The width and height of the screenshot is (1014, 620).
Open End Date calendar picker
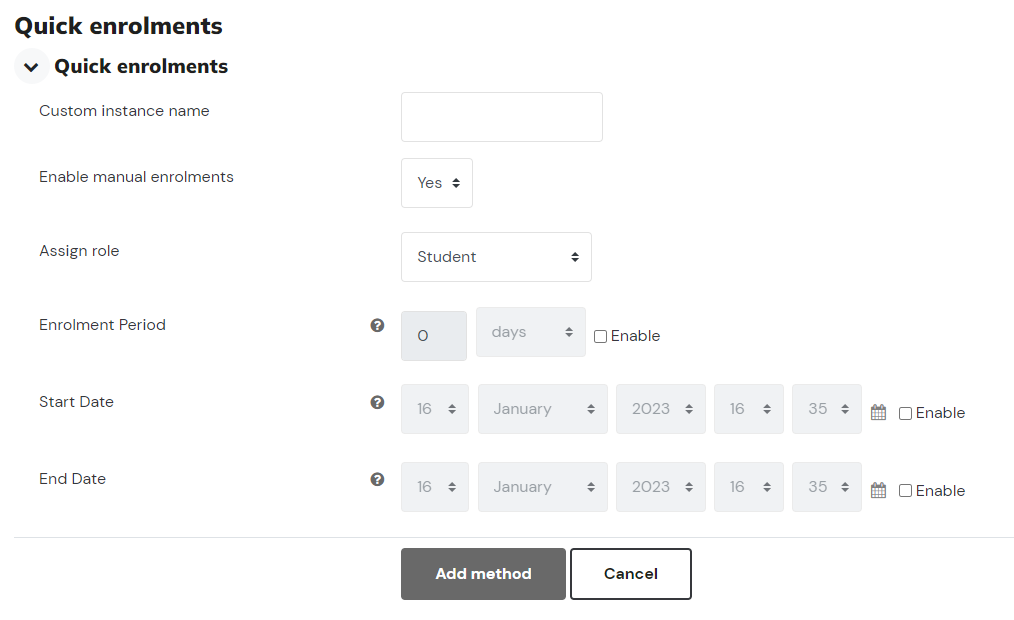click(x=878, y=490)
